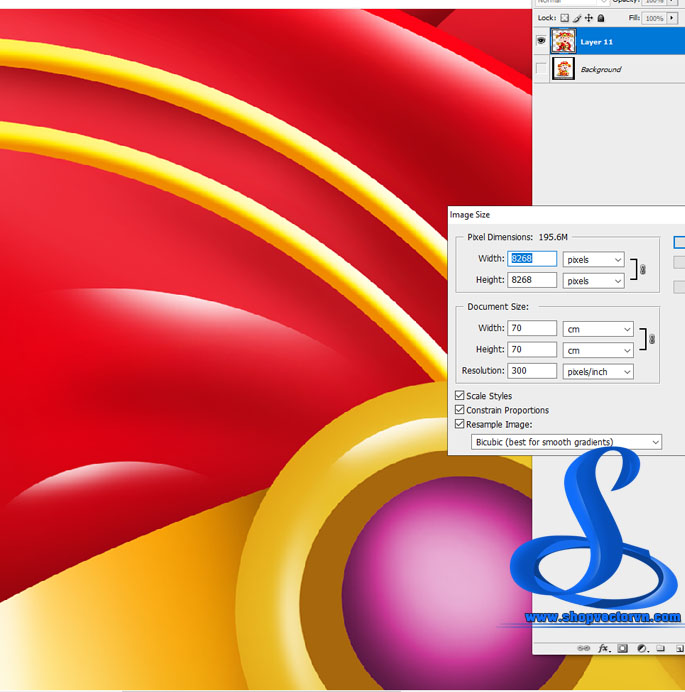
Task: Uncheck Scale Styles checkbox
Action: (459, 395)
